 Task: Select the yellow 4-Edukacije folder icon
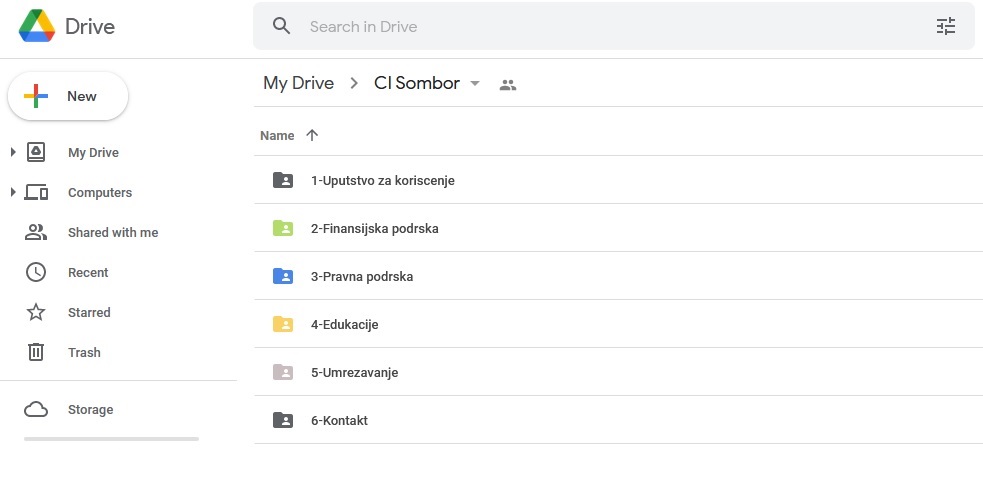[x=283, y=324]
